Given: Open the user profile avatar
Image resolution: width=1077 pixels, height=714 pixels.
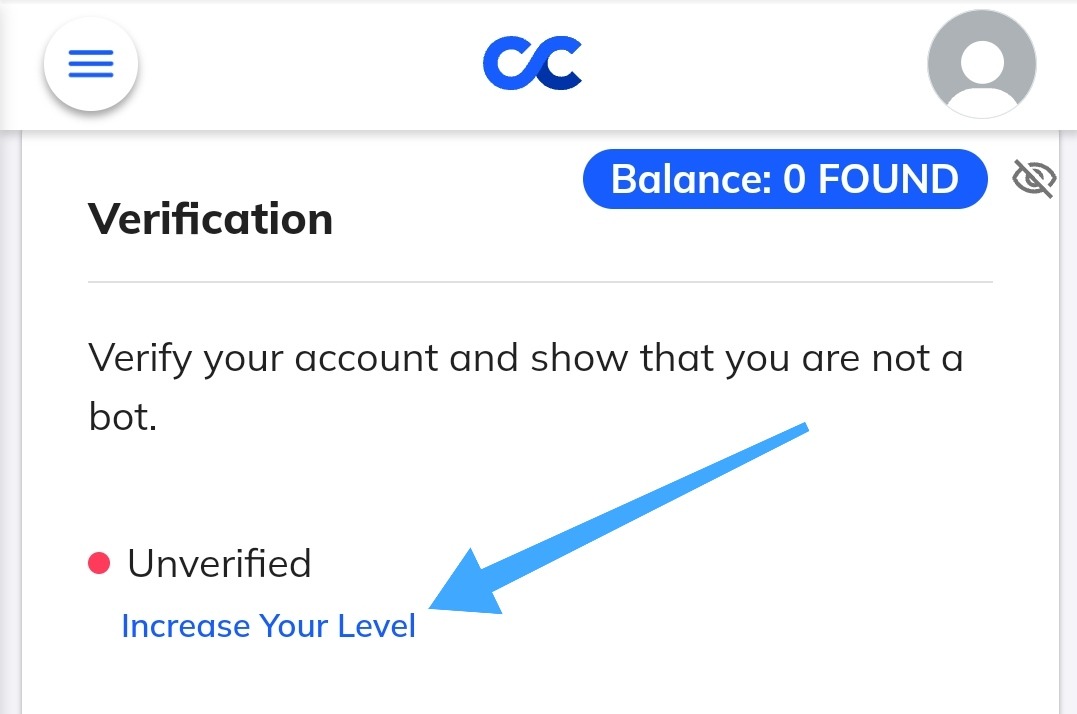Looking at the screenshot, I should (981, 65).
